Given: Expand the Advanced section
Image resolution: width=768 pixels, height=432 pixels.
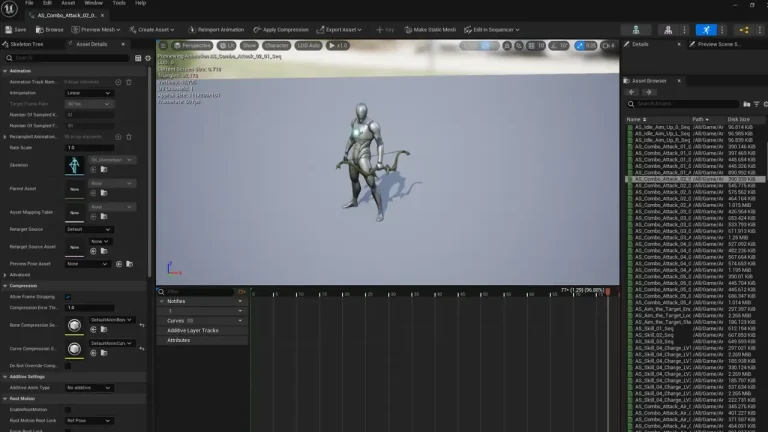Looking at the screenshot, I should (5, 275).
